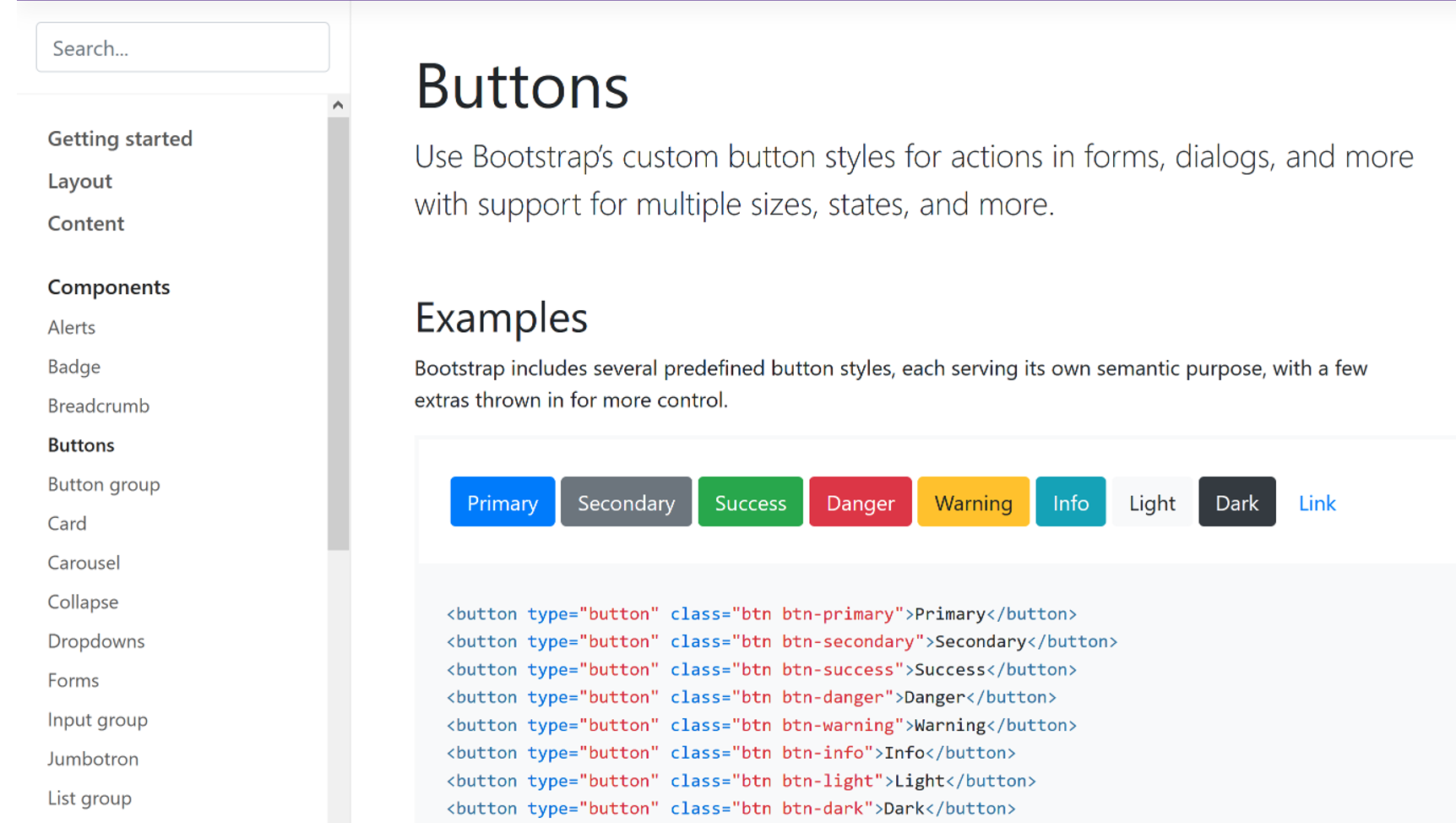1456x823 pixels.
Task: Click the btn-primary code line
Action: tap(762, 614)
